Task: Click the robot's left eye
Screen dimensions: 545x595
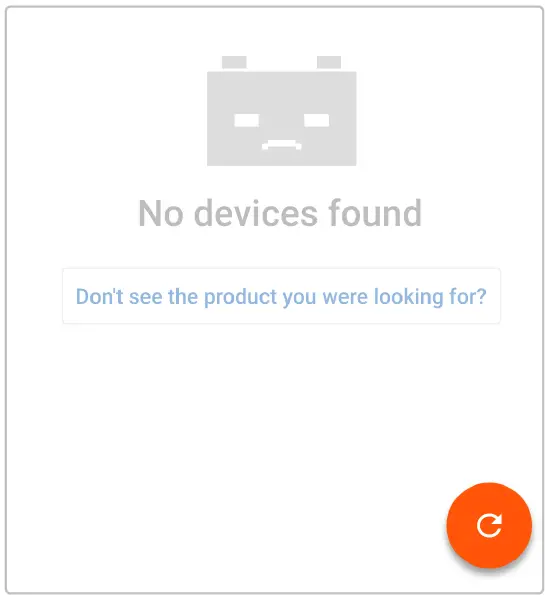Action: pyautogui.click(x=247, y=120)
